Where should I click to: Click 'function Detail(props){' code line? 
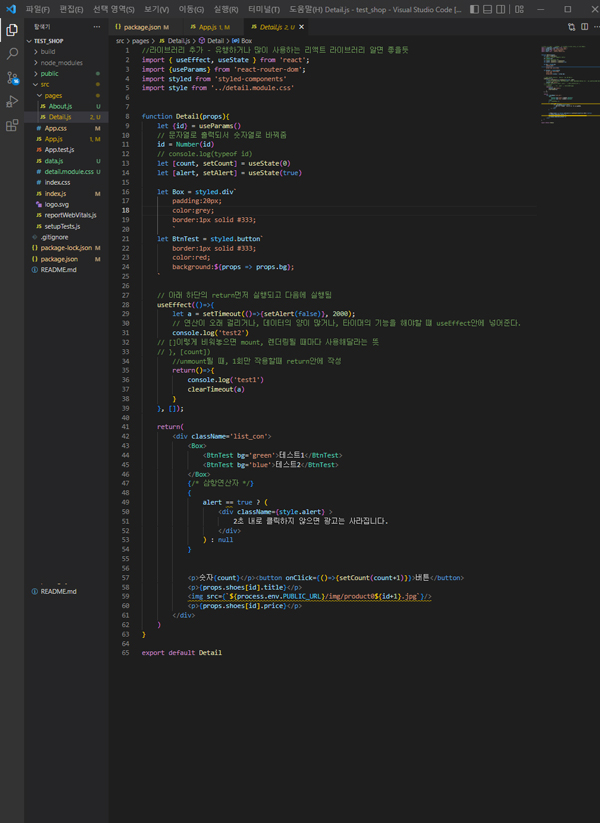tap(185, 116)
